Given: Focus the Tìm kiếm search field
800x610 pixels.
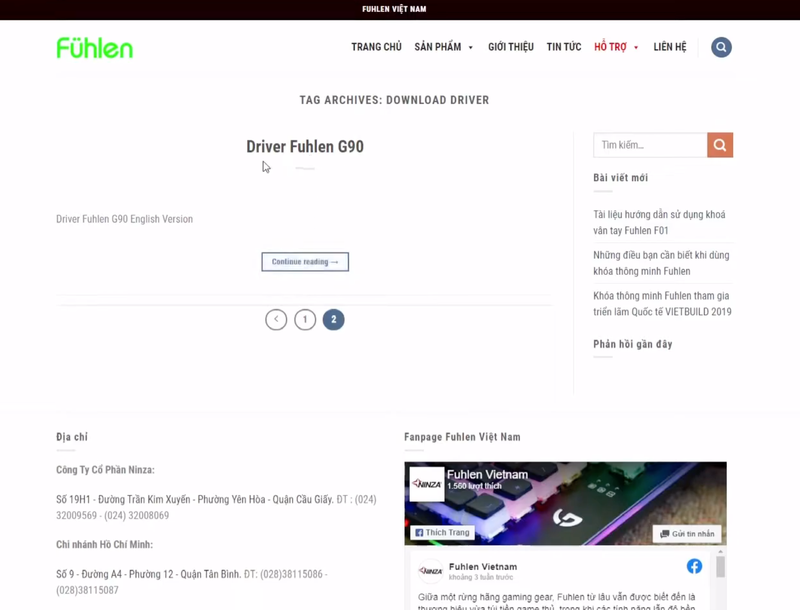Looking at the screenshot, I should click(650, 145).
